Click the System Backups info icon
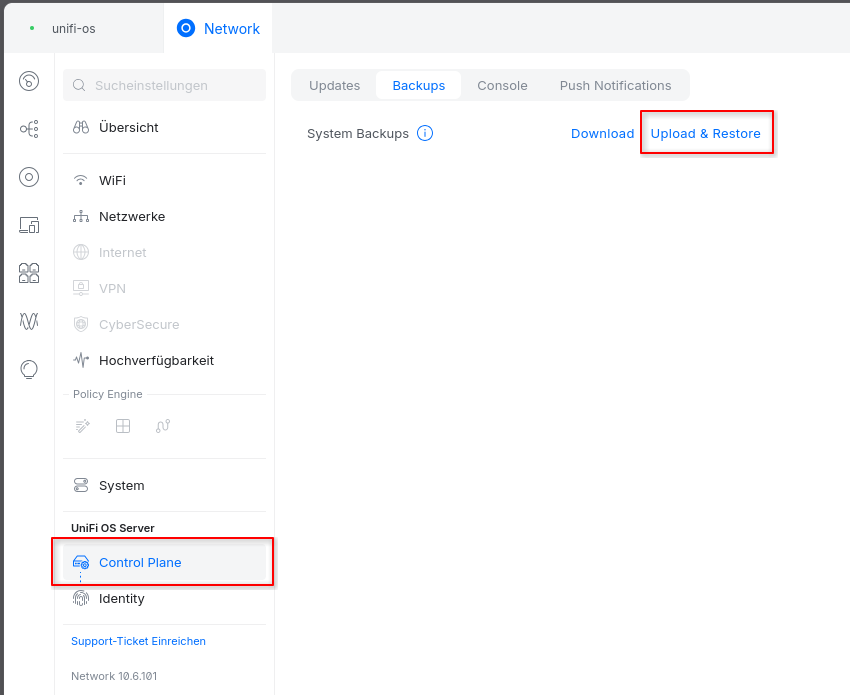The height and width of the screenshot is (695, 850). point(425,133)
